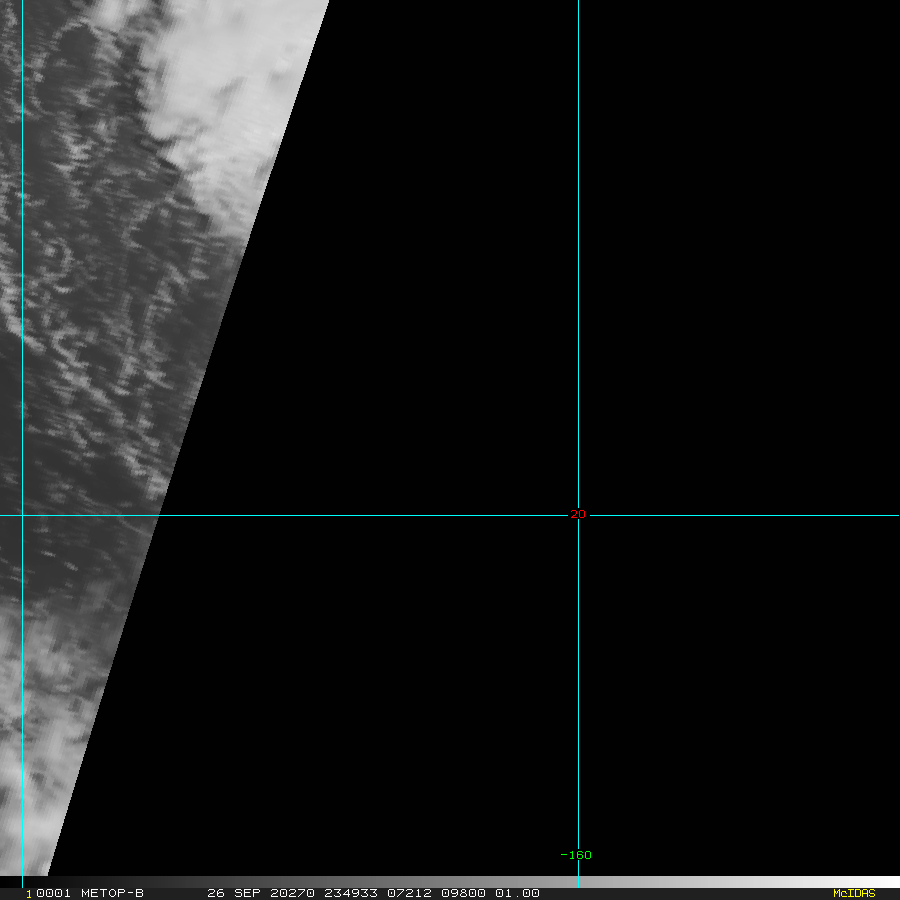Click the yellow frame number 1
This screenshot has width=900, height=900.
(29, 894)
